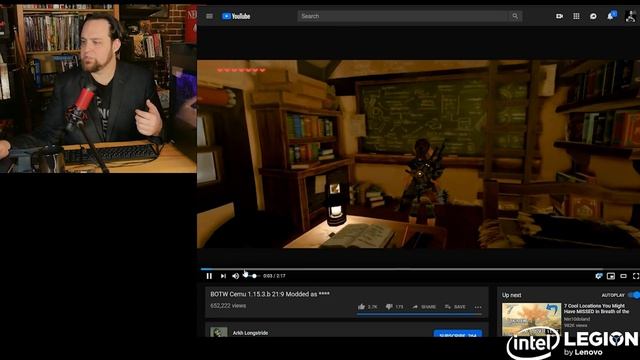The width and height of the screenshot is (640, 360).
Task: Click inside the YouTube search field
Action: (x=402, y=16)
